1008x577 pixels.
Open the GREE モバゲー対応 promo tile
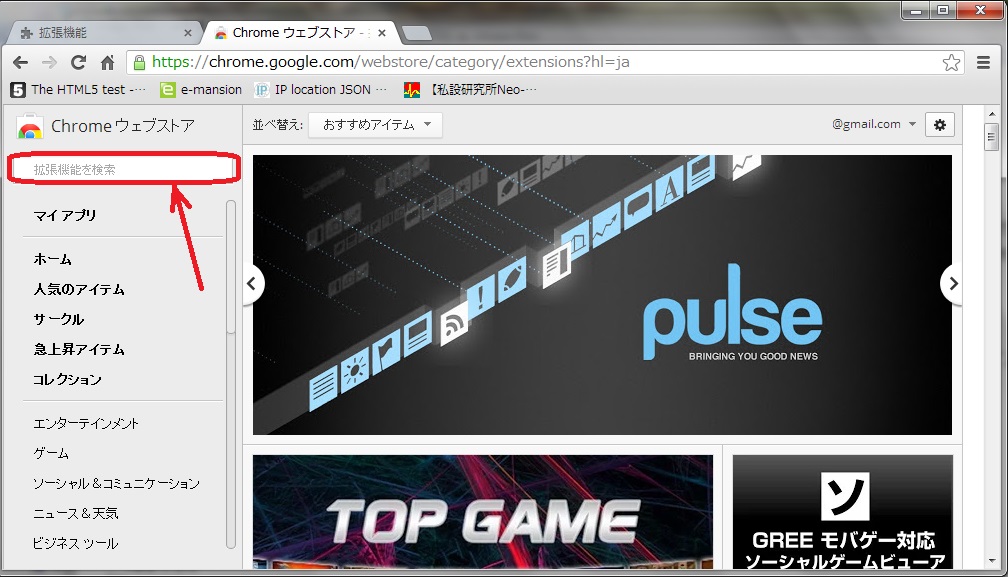(x=843, y=512)
